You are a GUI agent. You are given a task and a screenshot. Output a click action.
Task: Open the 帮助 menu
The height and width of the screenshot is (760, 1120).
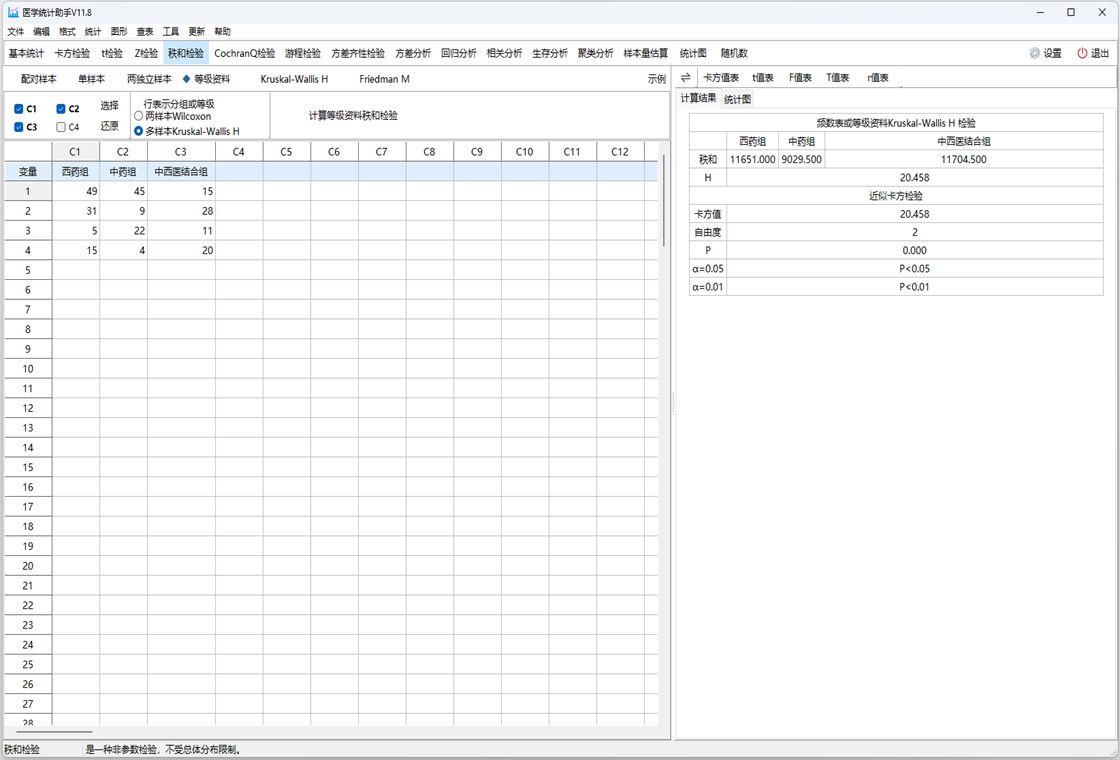pos(222,31)
